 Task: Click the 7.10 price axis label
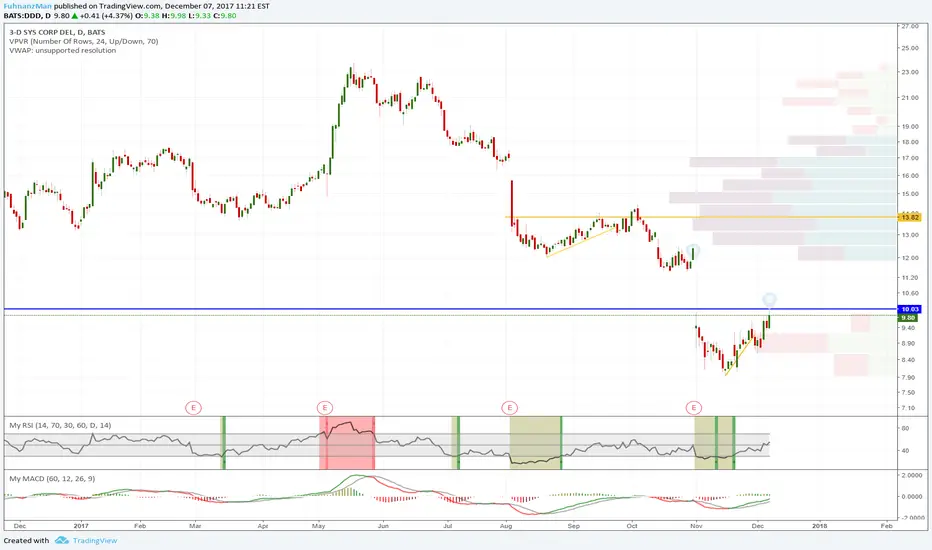[908, 407]
